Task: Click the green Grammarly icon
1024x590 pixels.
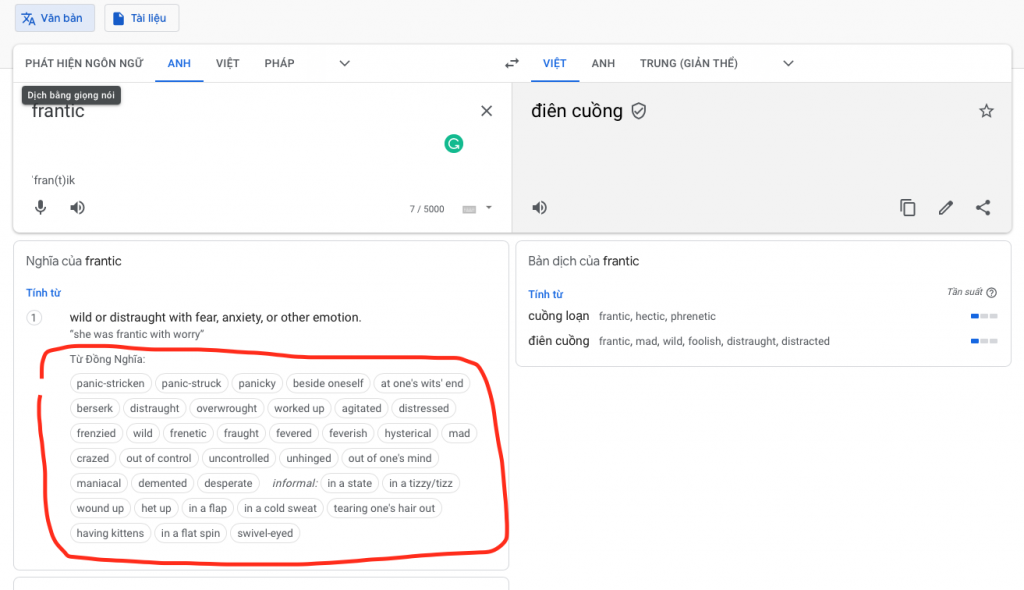Action: (x=454, y=144)
